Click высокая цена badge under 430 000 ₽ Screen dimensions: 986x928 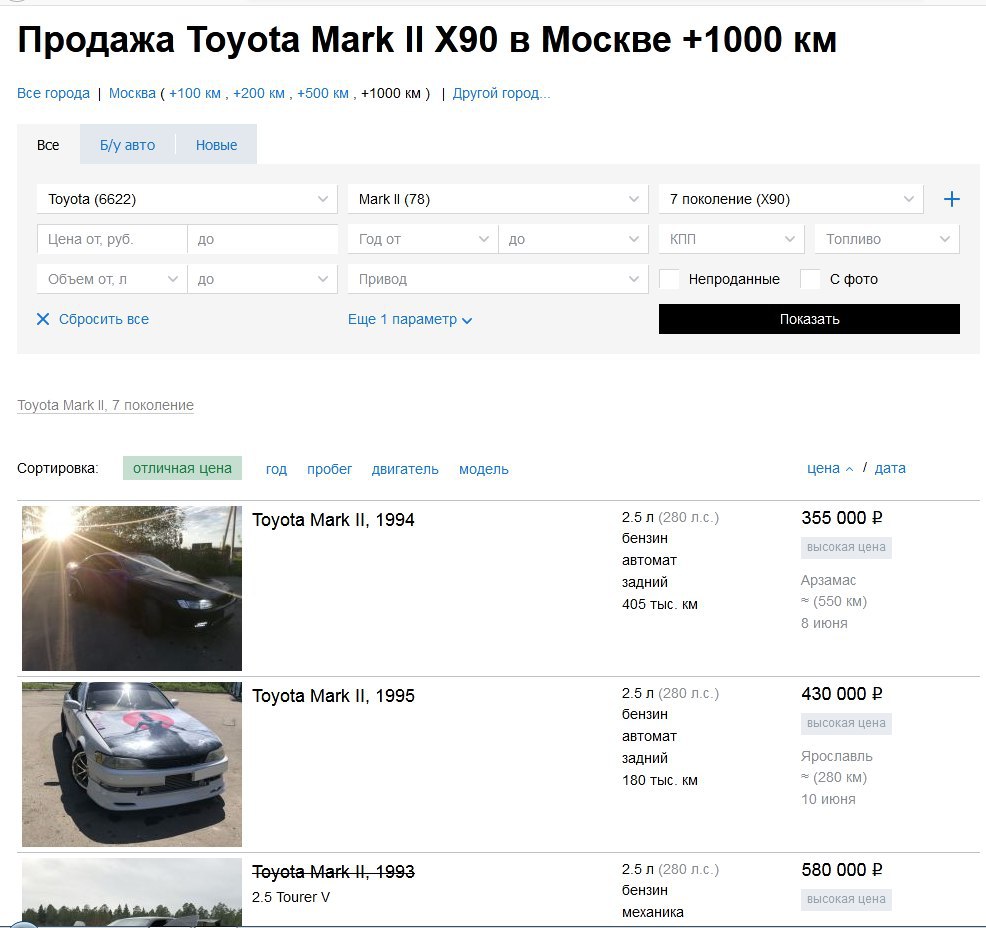[846, 724]
